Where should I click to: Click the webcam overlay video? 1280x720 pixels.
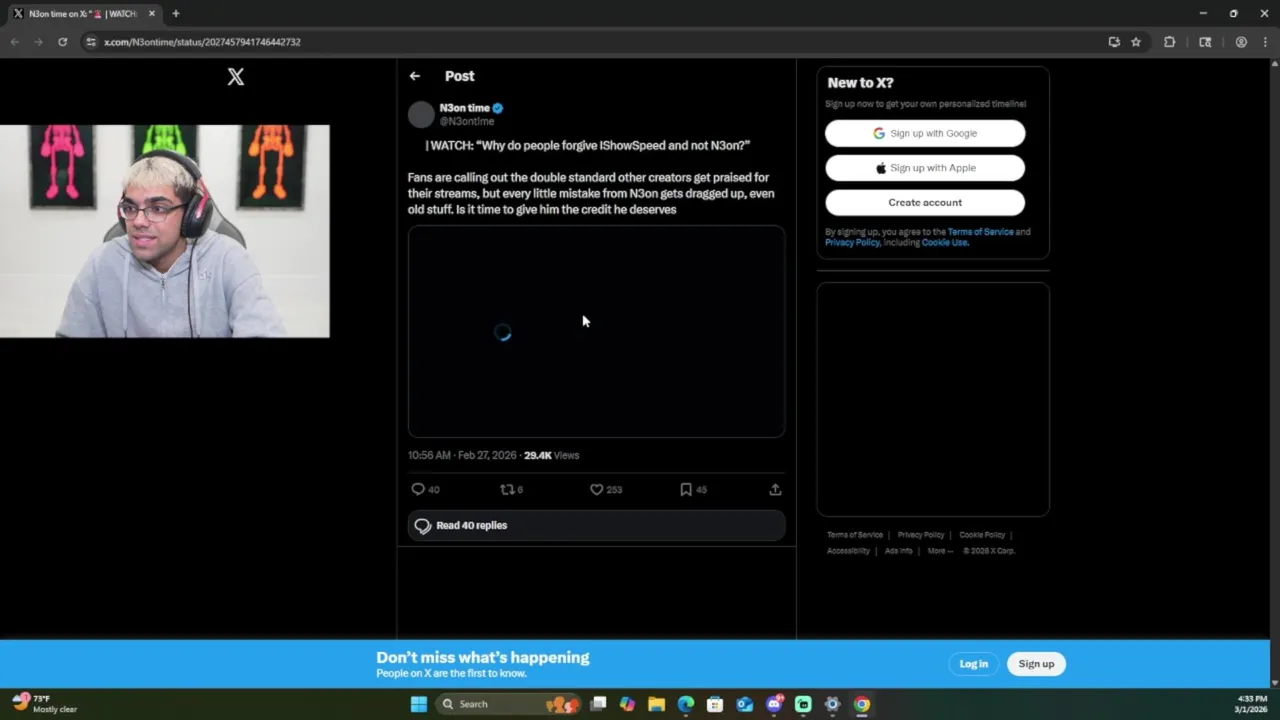(x=165, y=231)
